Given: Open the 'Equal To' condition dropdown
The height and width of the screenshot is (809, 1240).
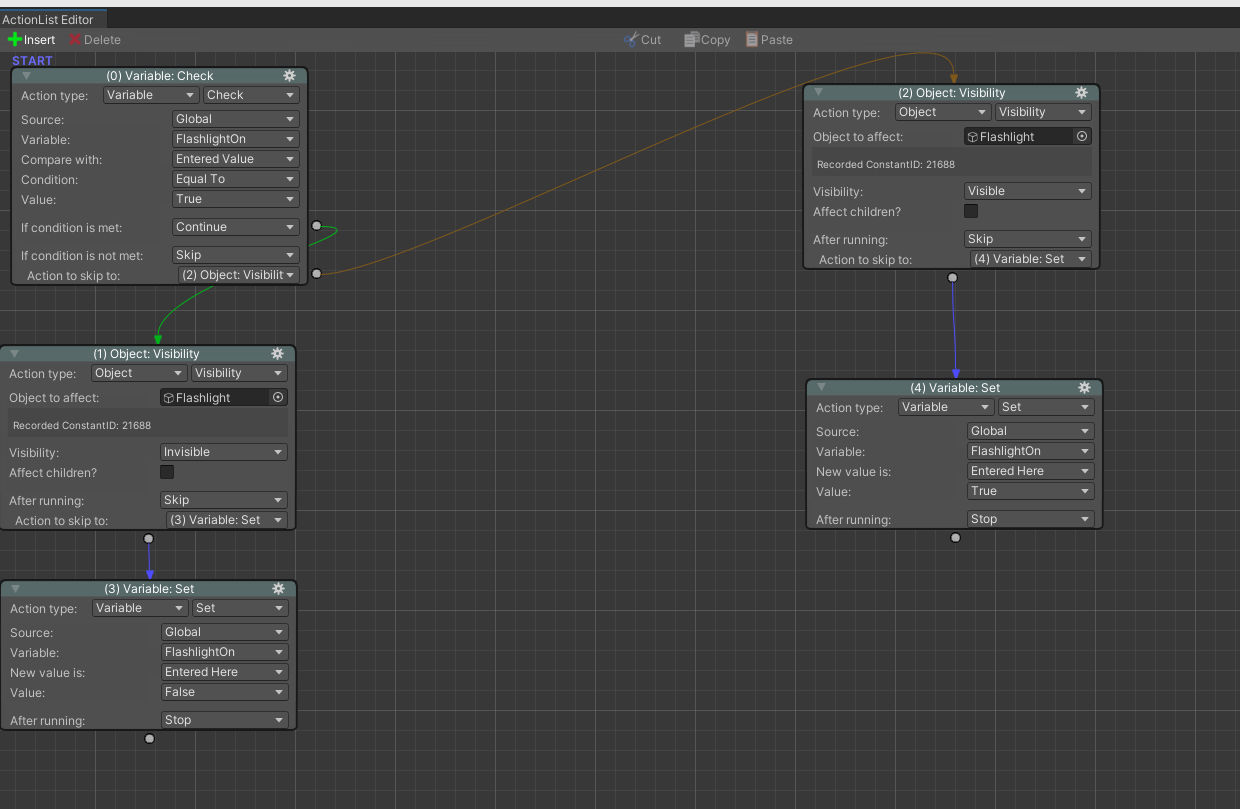Looking at the screenshot, I should [236, 179].
